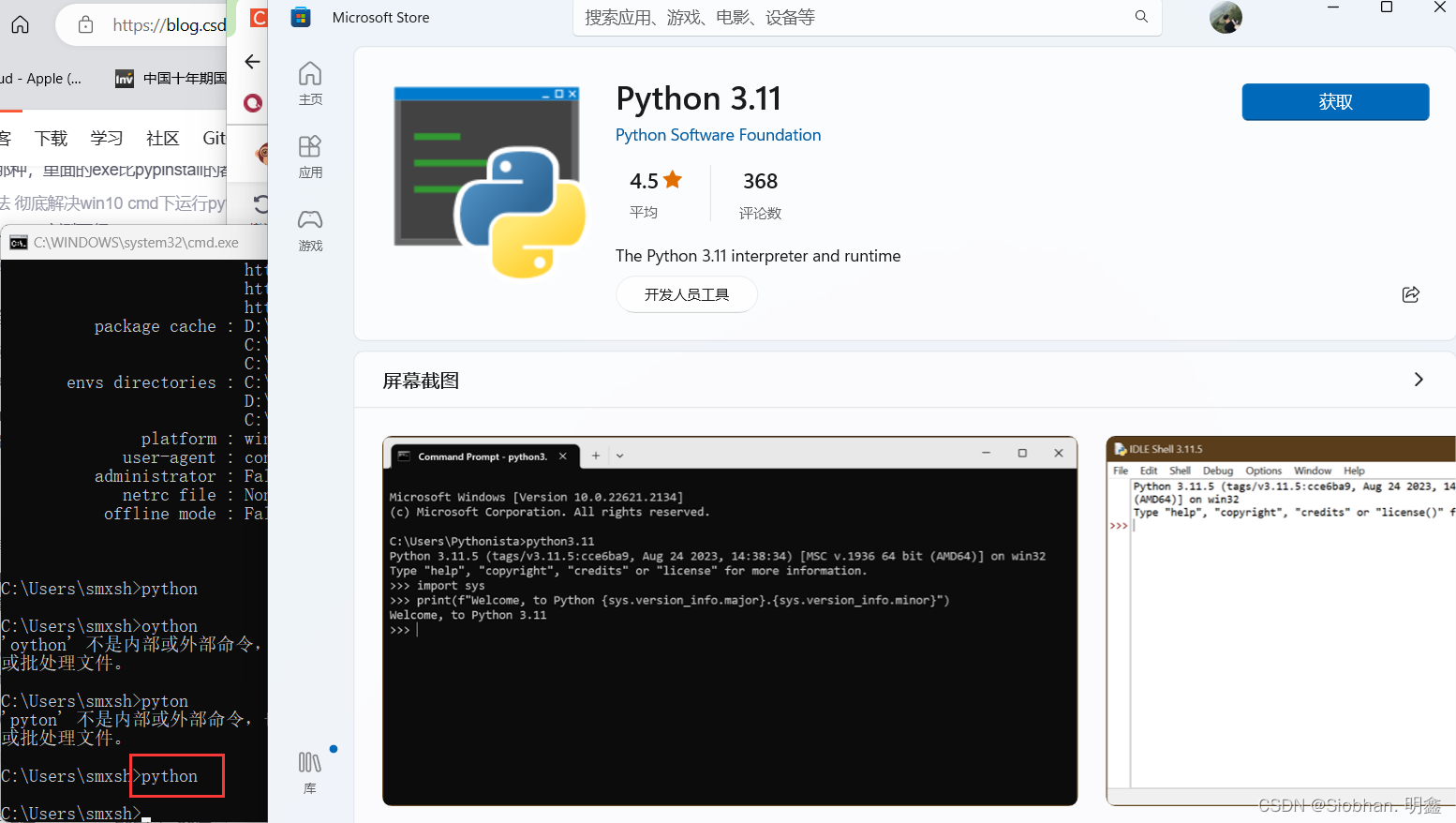Go to the Apps section in sidebar
The width and height of the screenshot is (1456, 823).
310,156
